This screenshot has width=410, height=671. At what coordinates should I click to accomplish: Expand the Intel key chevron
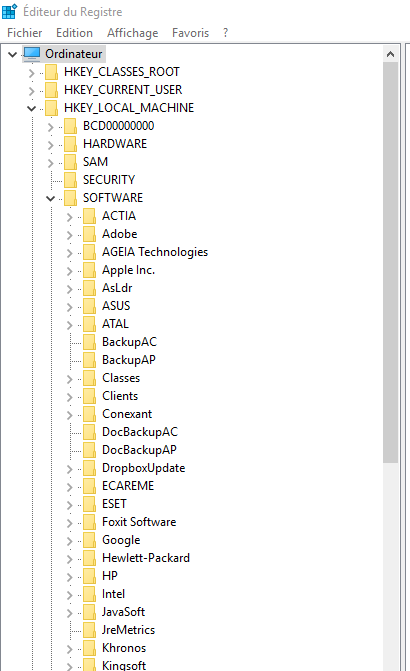69,595
